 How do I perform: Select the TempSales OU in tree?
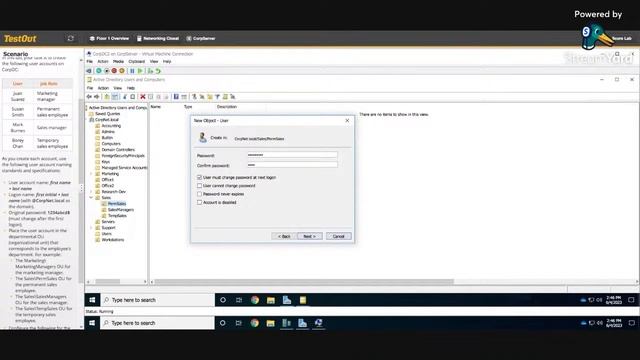pyautogui.click(x=117, y=216)
